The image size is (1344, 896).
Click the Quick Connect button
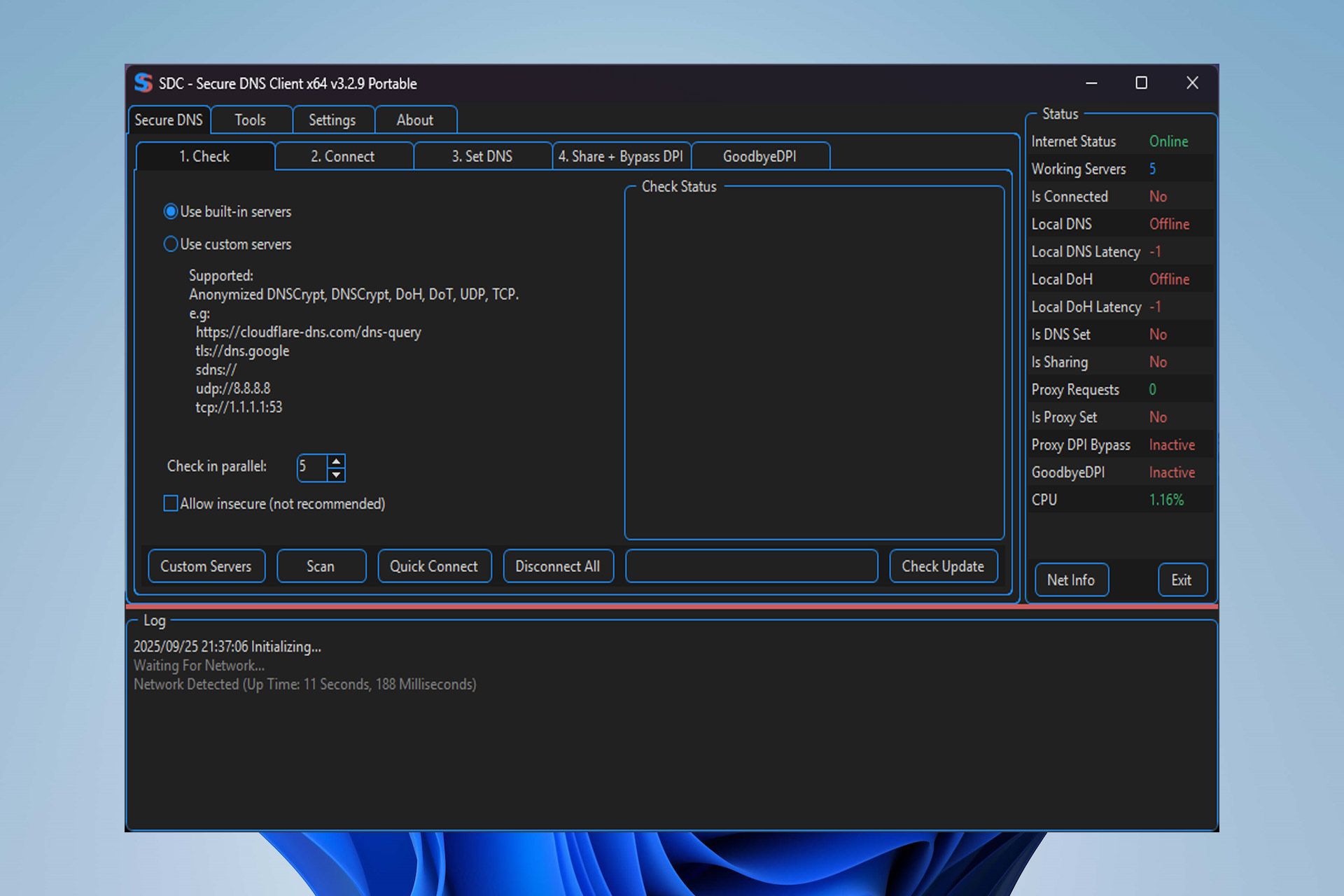[x=433, y=566]
